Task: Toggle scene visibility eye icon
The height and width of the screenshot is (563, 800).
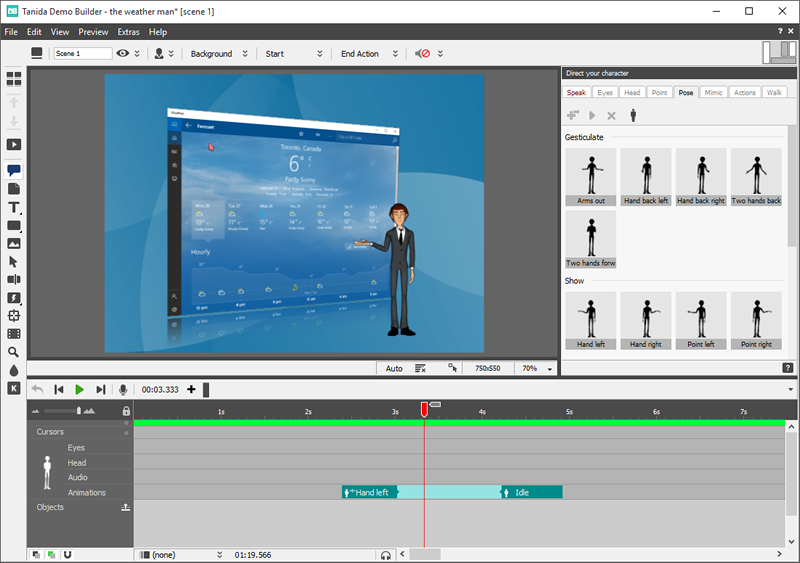Action: click(124, 54)
